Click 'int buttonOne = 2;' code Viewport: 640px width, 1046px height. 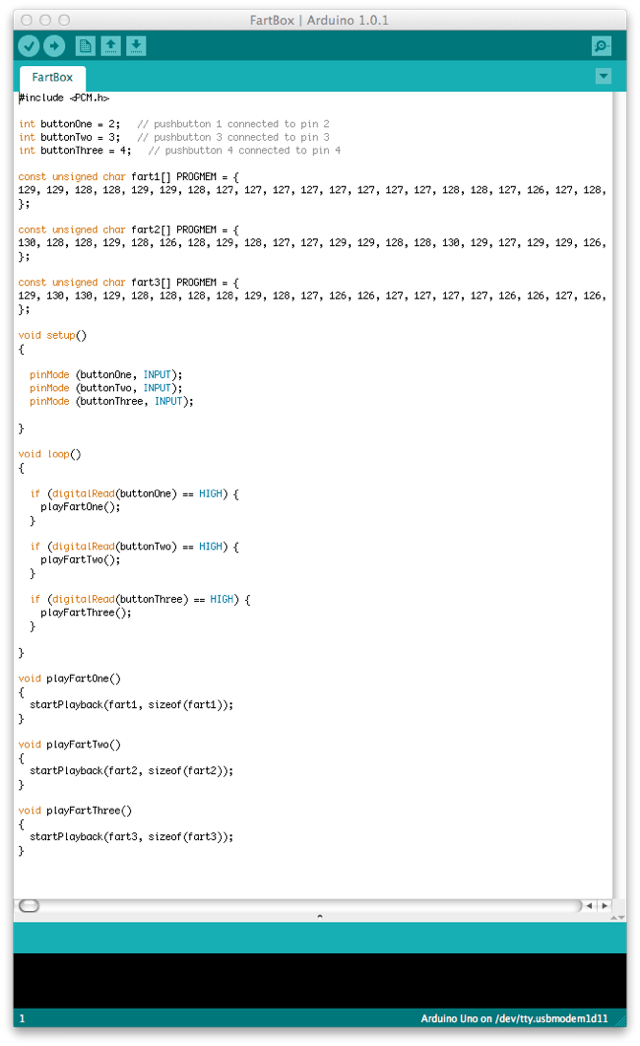[69, 124]
